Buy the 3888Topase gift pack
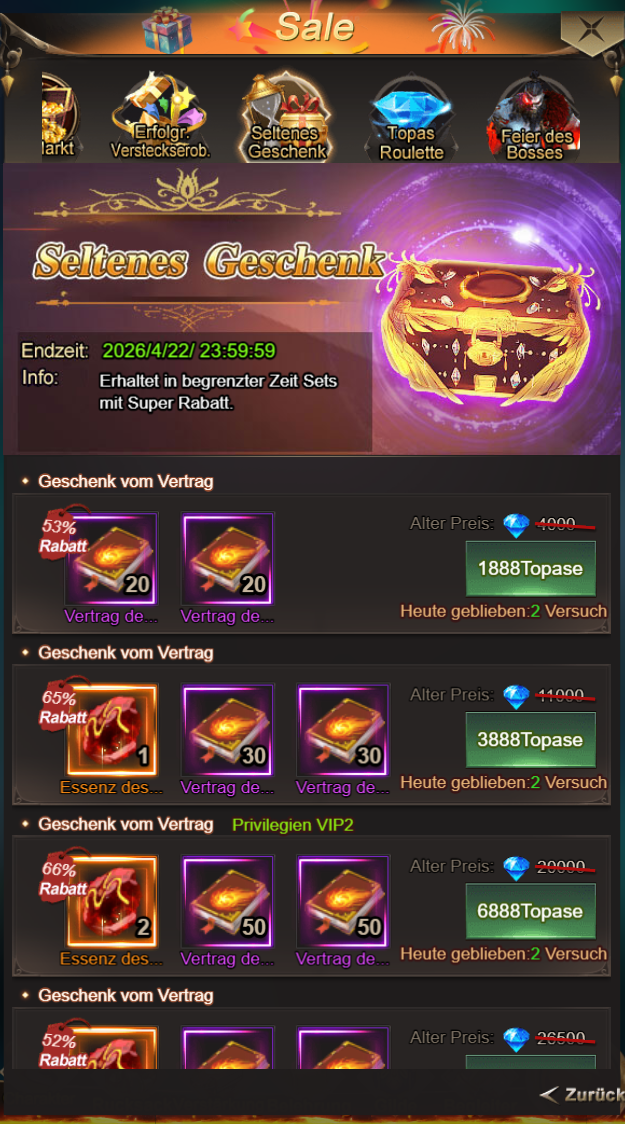This screenshot has height=1124, width=625. (530, 740)
